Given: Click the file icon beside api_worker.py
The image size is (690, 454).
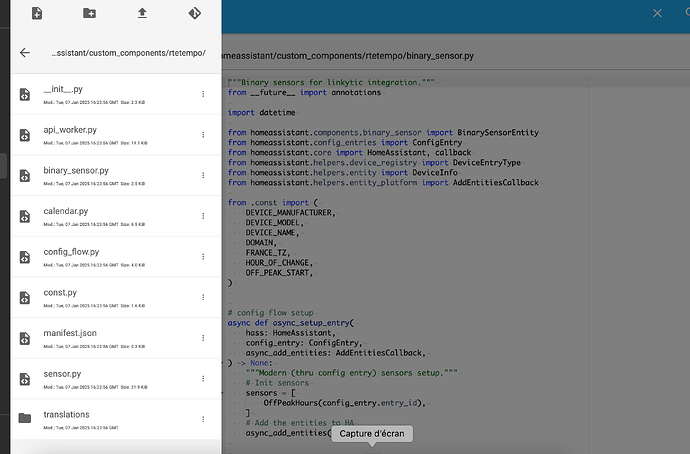Looking at the screenshot, I should tap(25, 135).
